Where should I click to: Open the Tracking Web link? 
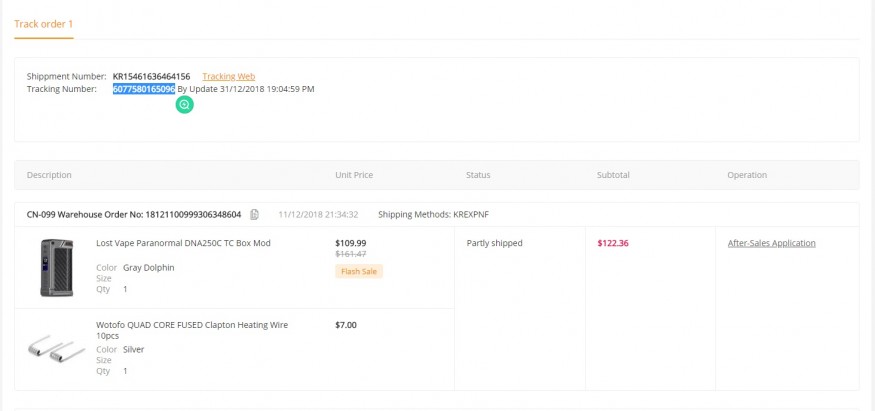tap(228, 76)
